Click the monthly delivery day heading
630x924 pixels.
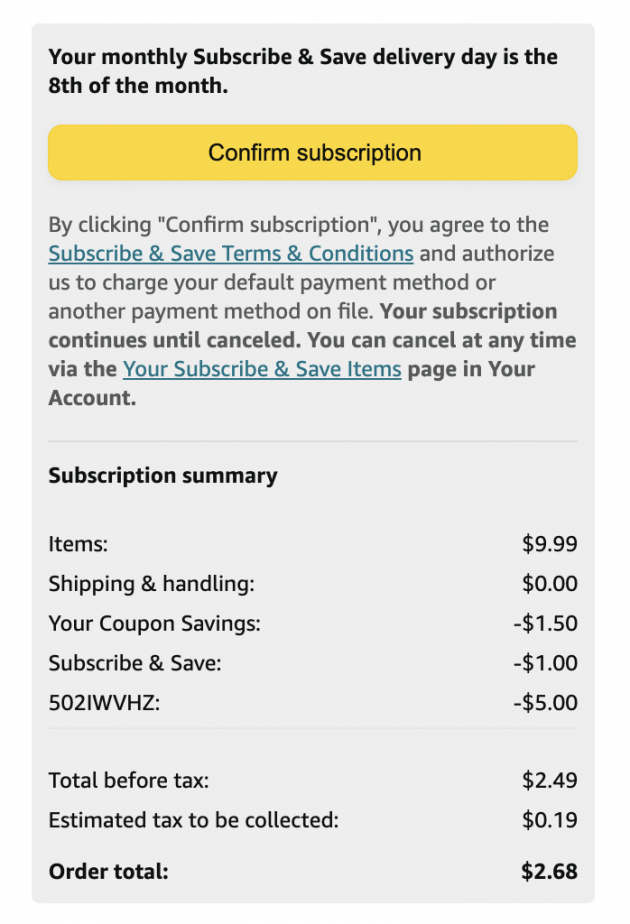pyautogui.click(x=303, y=71)
